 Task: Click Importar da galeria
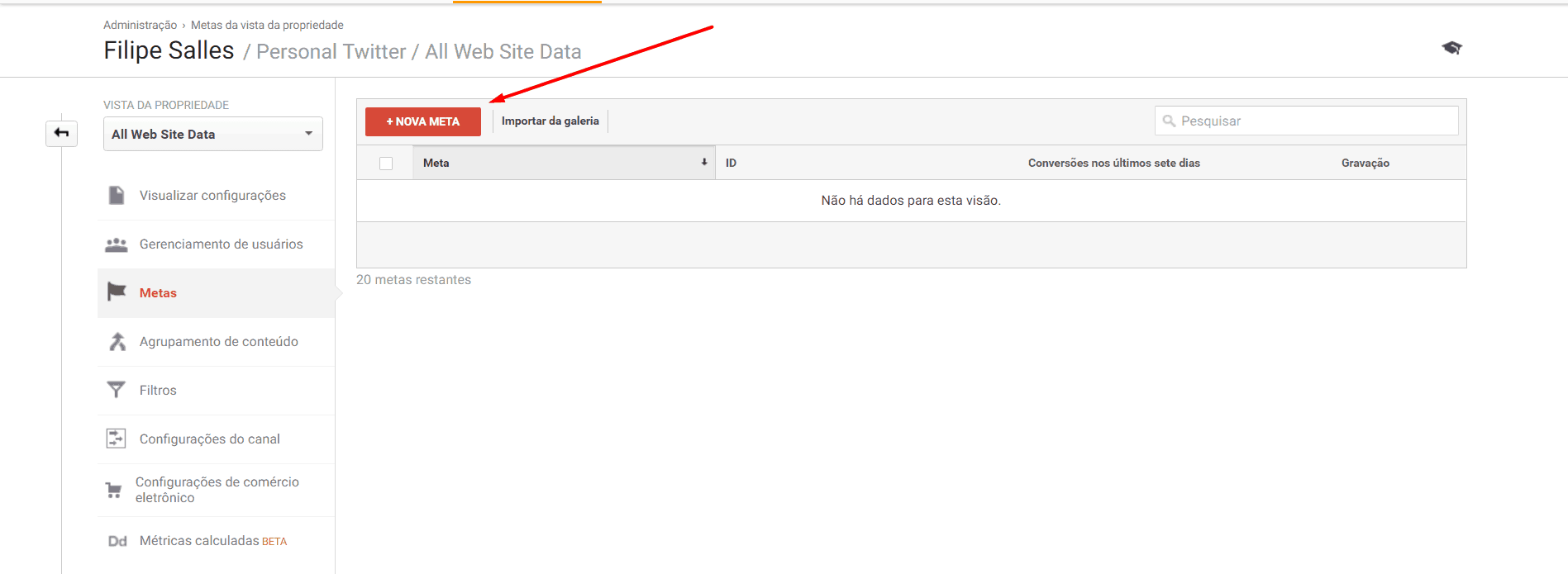(x=550, y=121)
